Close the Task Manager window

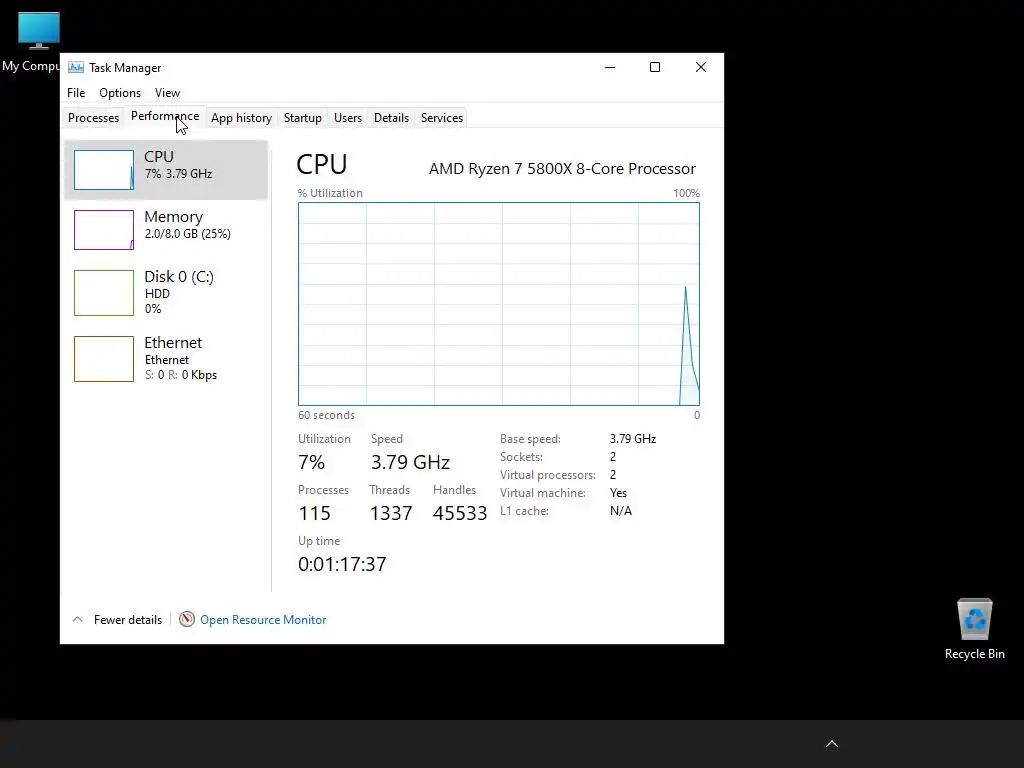point(701,67)
